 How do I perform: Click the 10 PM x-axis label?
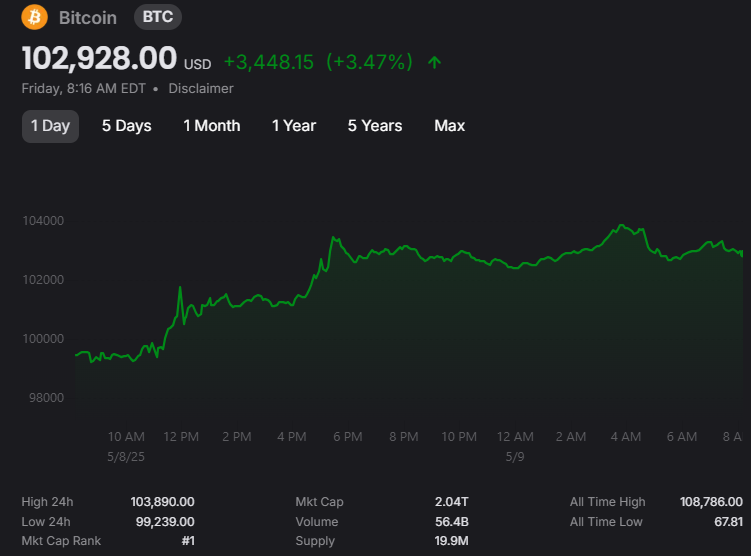pyautogui.click(x=459, y=437)
